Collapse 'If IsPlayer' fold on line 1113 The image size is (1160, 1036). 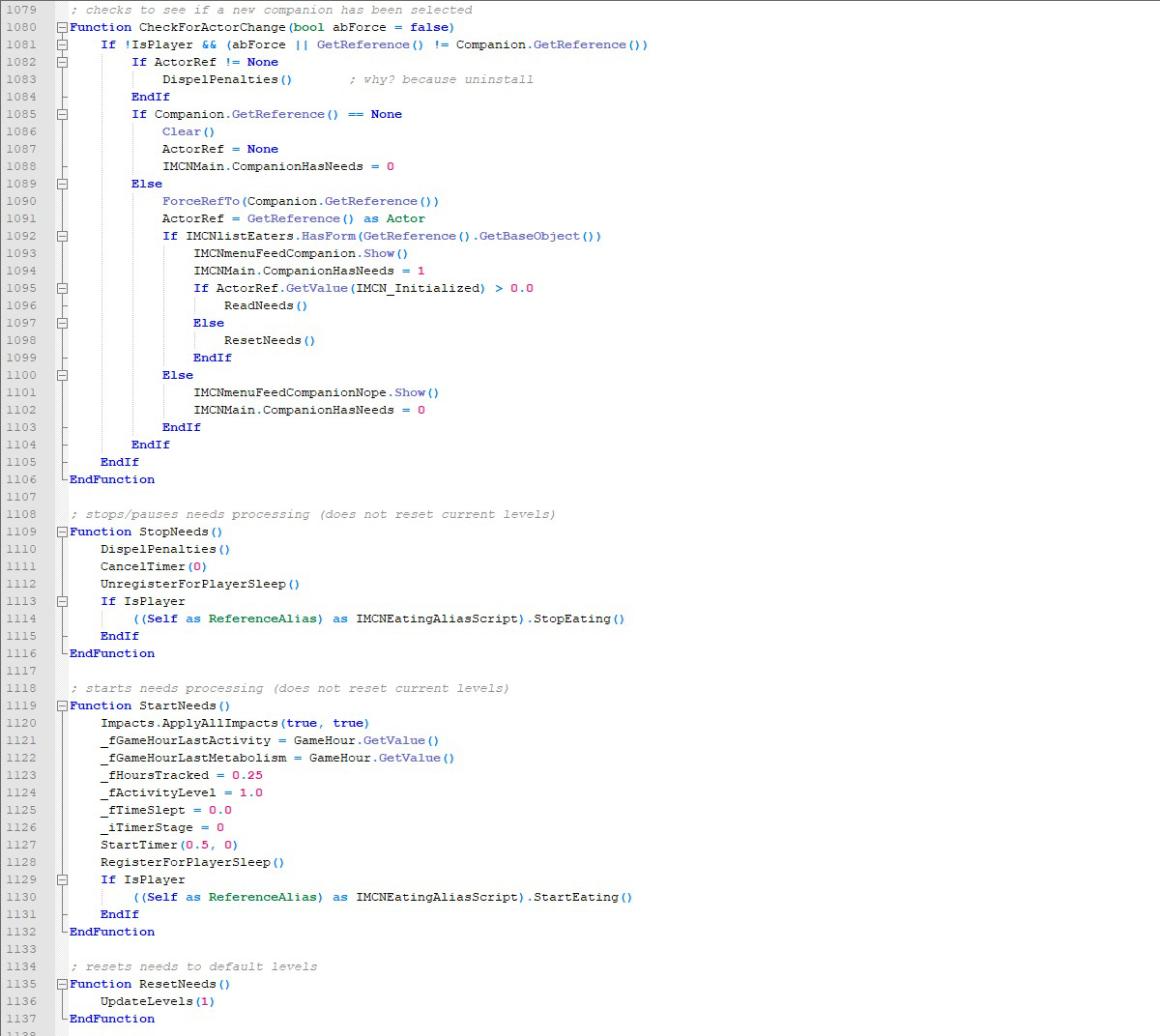(x=62, y=601)
